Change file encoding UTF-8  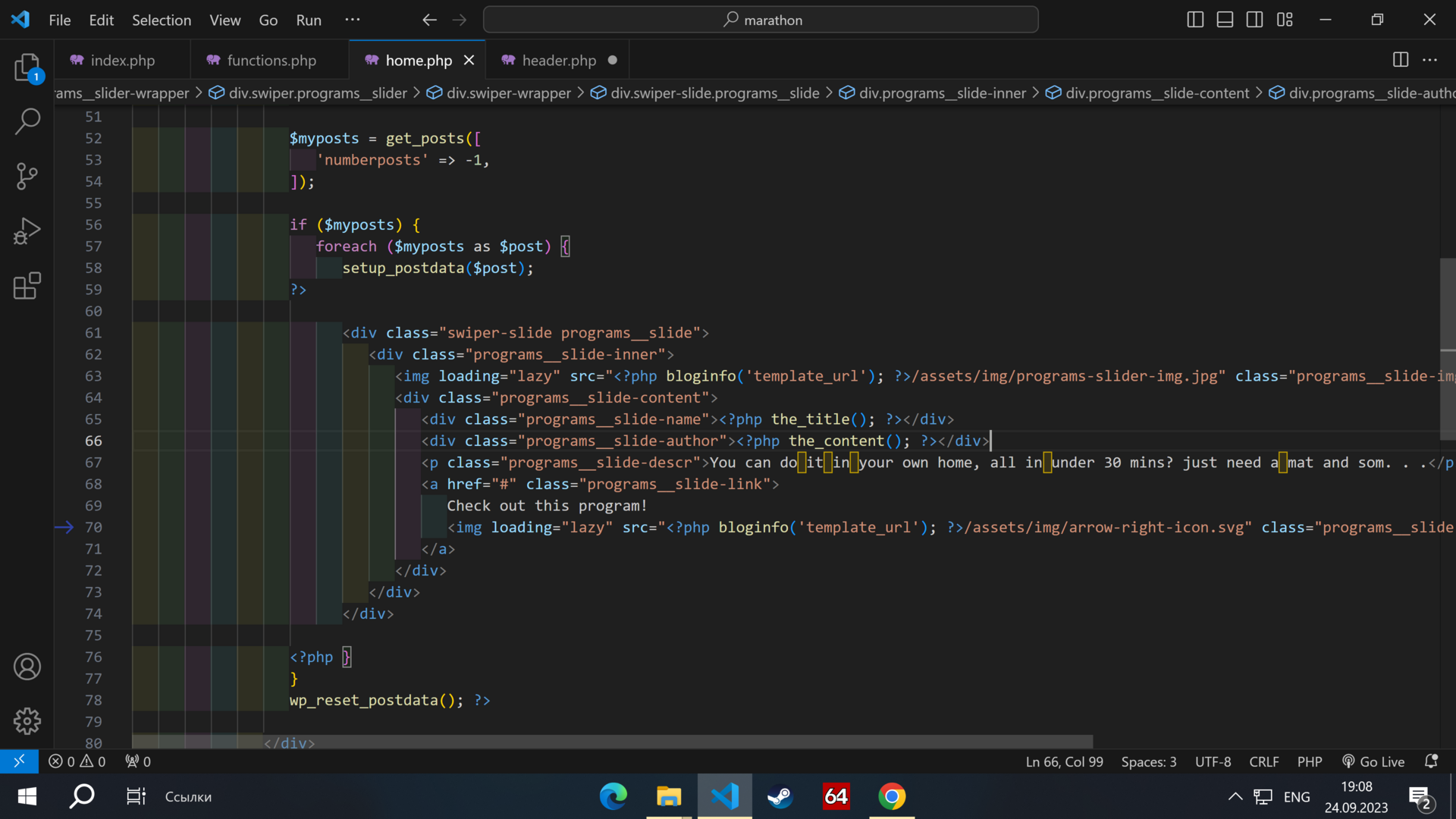click(x=1213, y=761)
